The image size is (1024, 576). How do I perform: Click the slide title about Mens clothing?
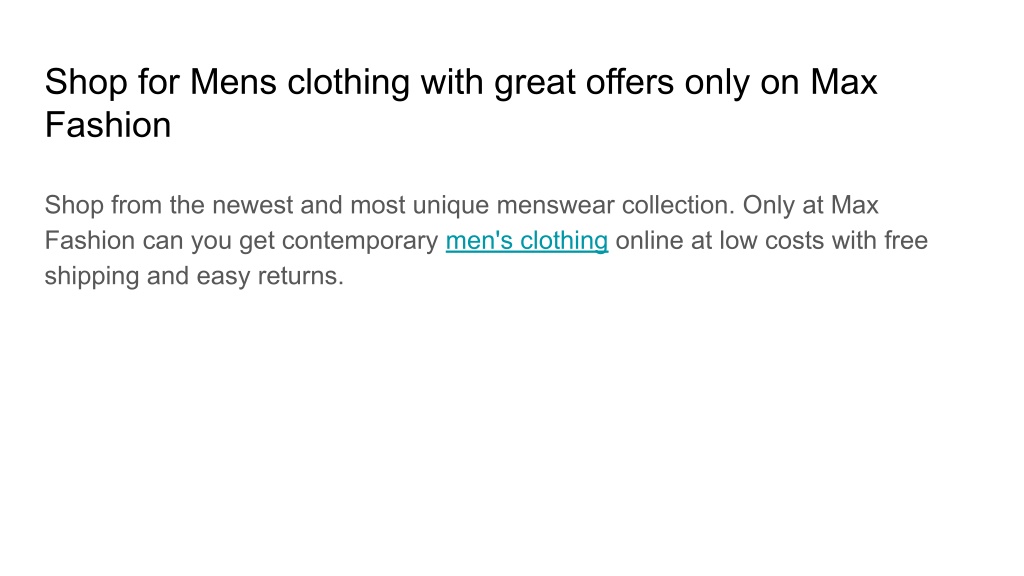pyautogui.click(x=460, y=103)
